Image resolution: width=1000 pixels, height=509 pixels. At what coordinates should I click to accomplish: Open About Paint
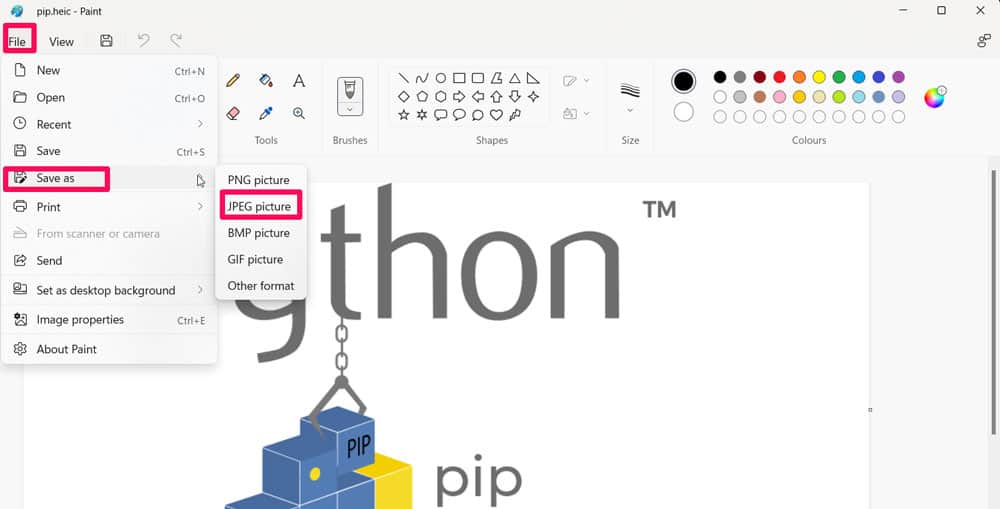coord(110,349)
